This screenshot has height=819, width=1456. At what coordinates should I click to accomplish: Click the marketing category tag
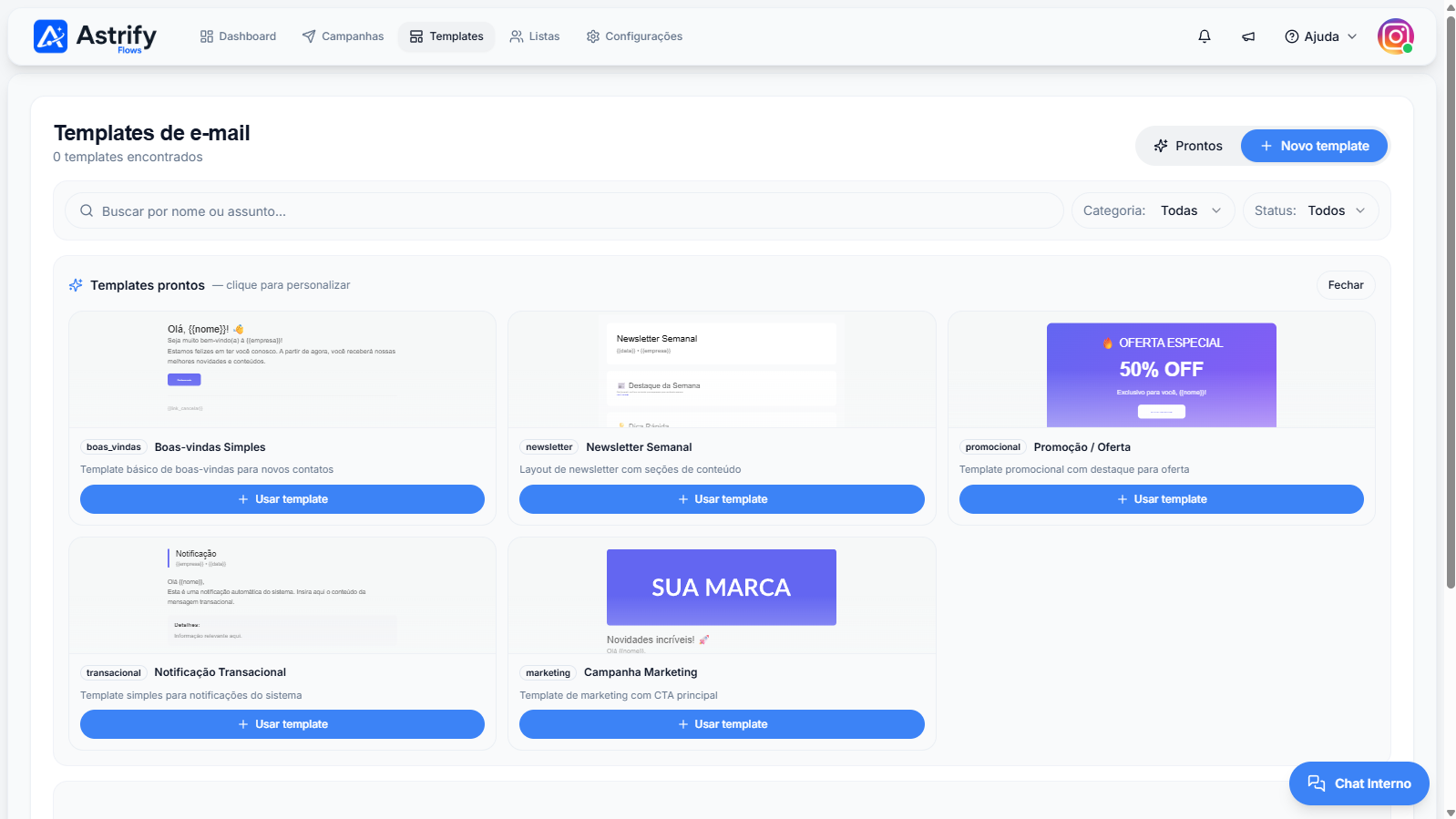(549, 672)
